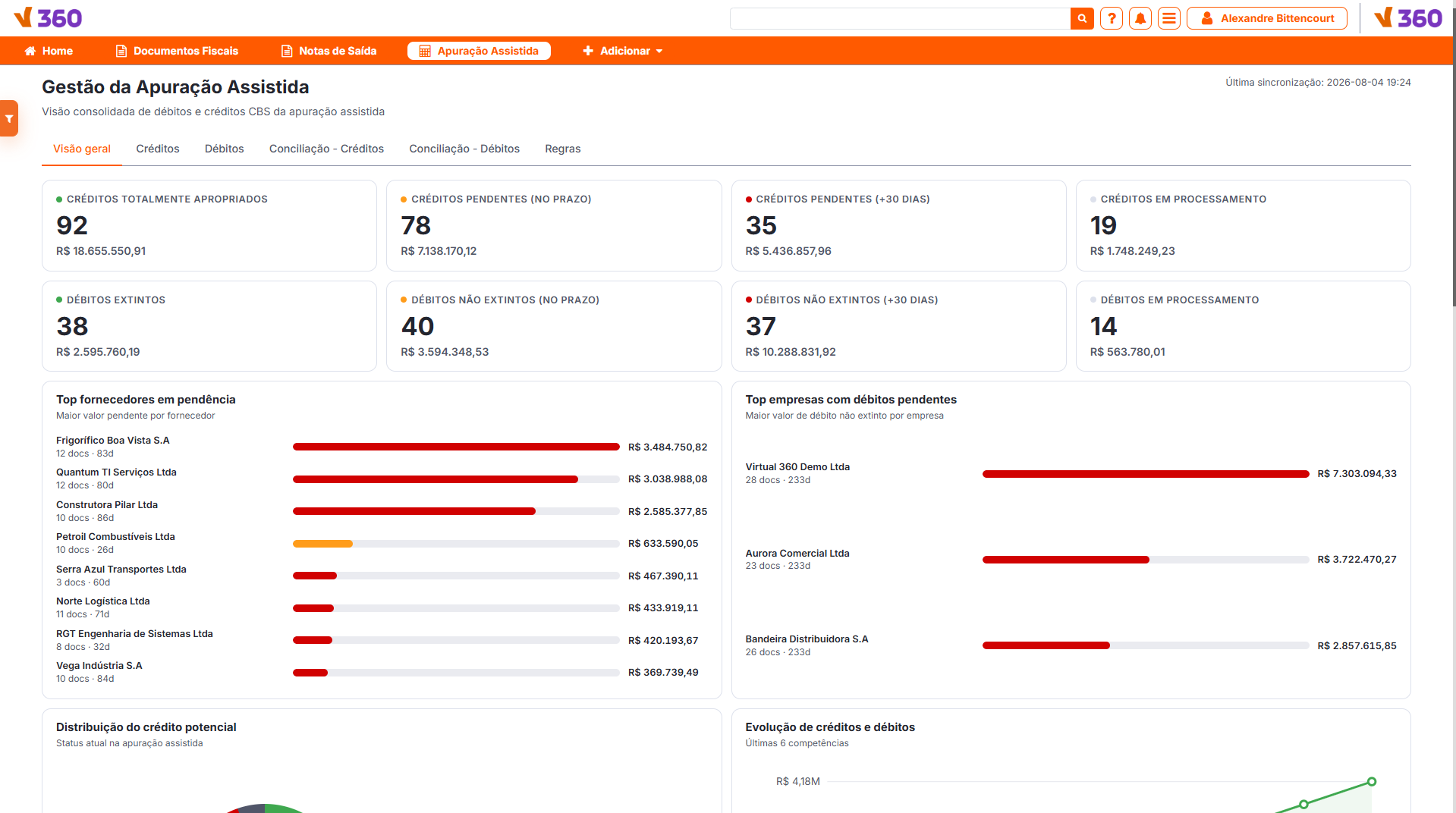Screen dimensions: 1456x813
Task: Select Construtora Pilar Ltda supplier
Action: tap(107, 504)
